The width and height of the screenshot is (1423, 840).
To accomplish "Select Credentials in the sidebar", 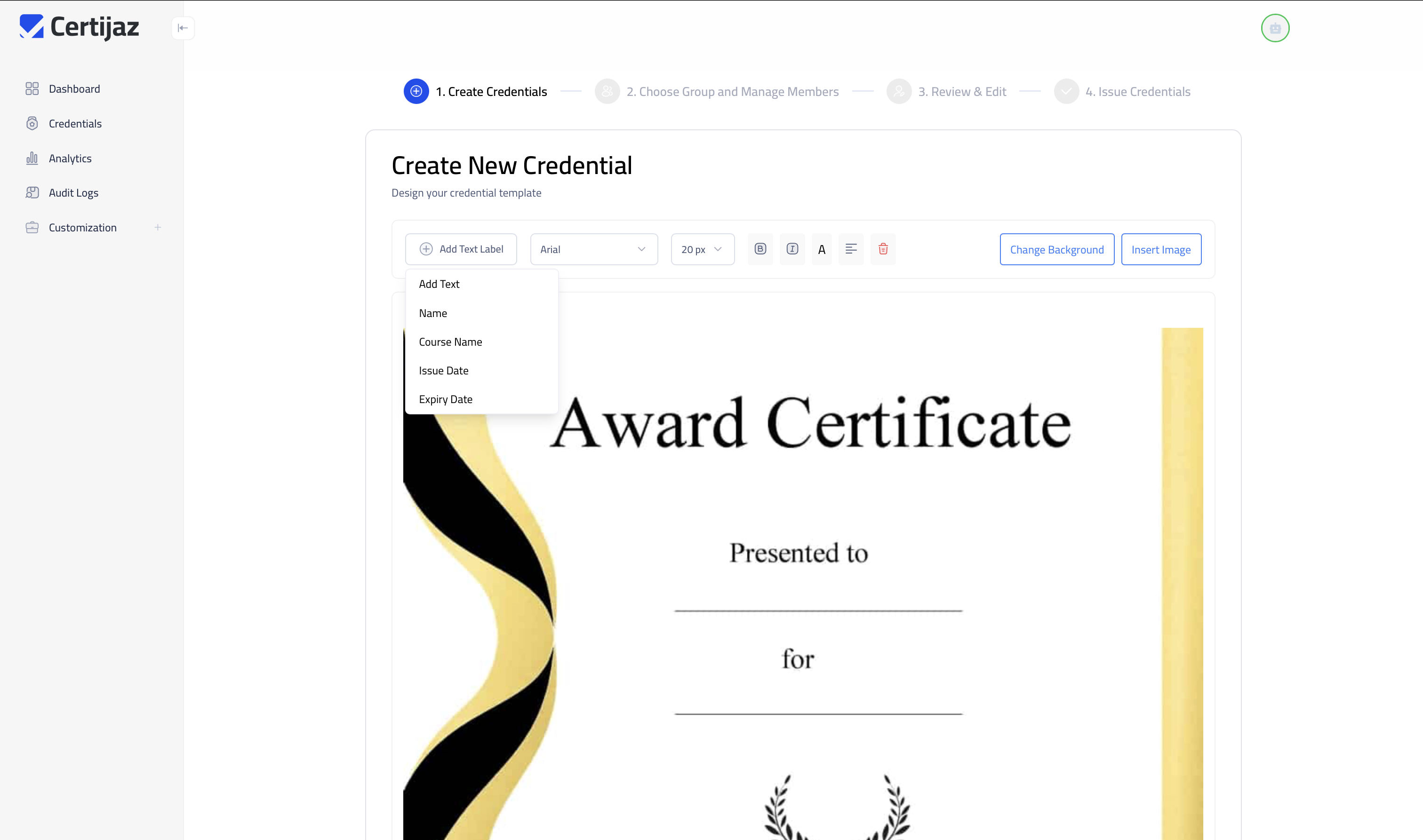I will click(75, 123).
